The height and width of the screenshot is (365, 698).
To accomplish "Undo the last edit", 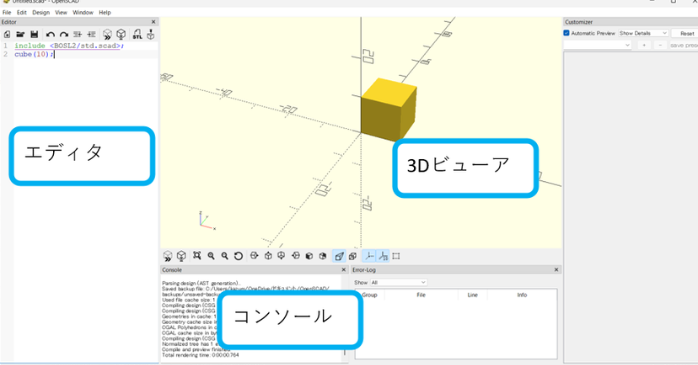I will click(x=50, y=34).
